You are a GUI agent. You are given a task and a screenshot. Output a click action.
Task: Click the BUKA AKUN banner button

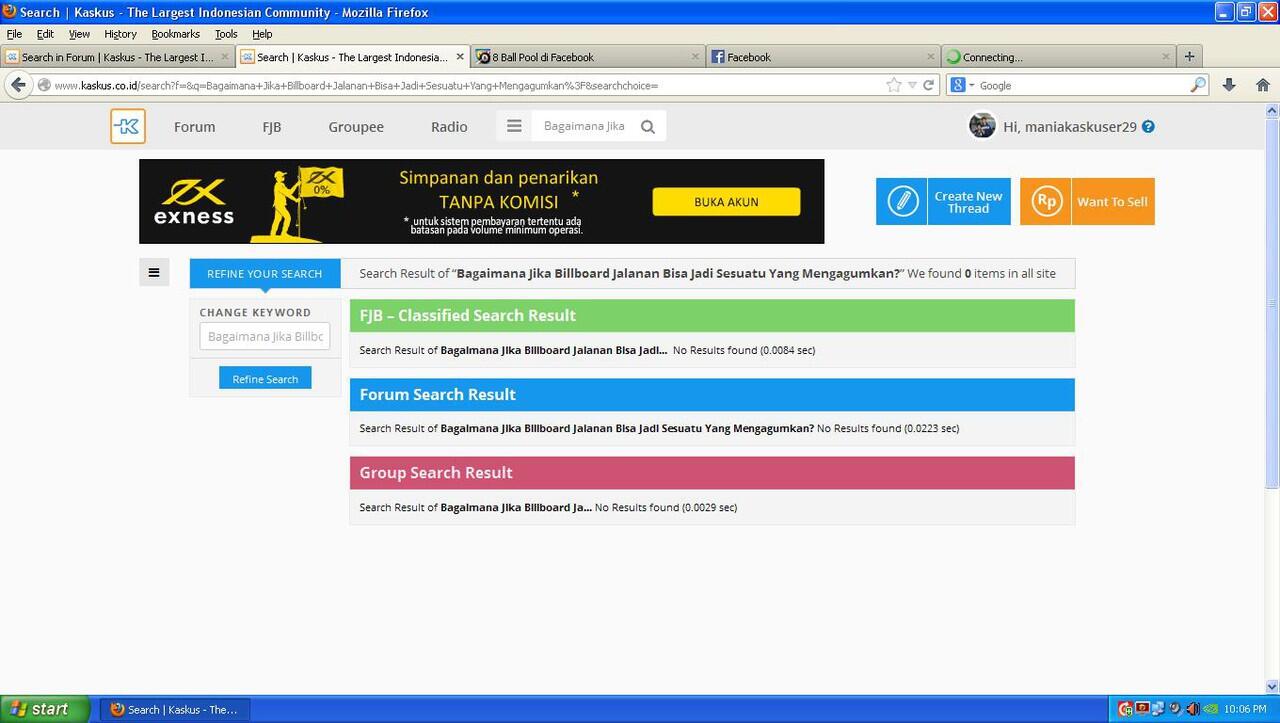click(726, 202)
